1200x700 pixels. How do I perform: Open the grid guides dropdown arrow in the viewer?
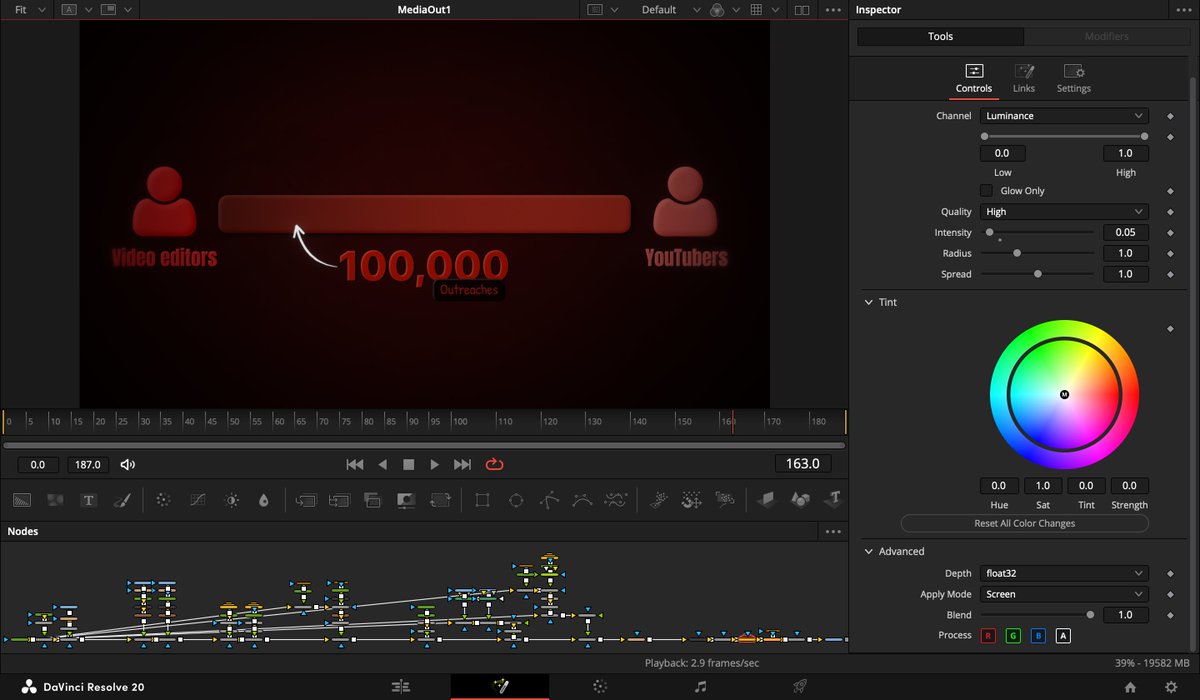[x=774, y=10]
